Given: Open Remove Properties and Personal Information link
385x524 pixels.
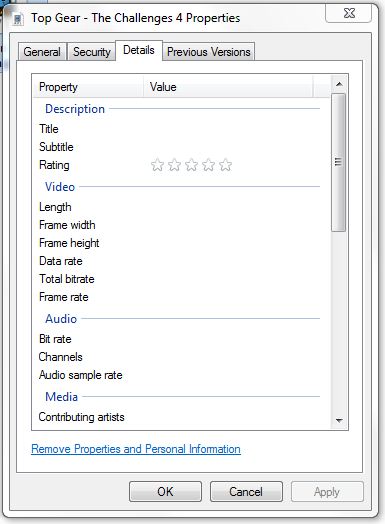Looking at the screenshot, I should (136, 449).
